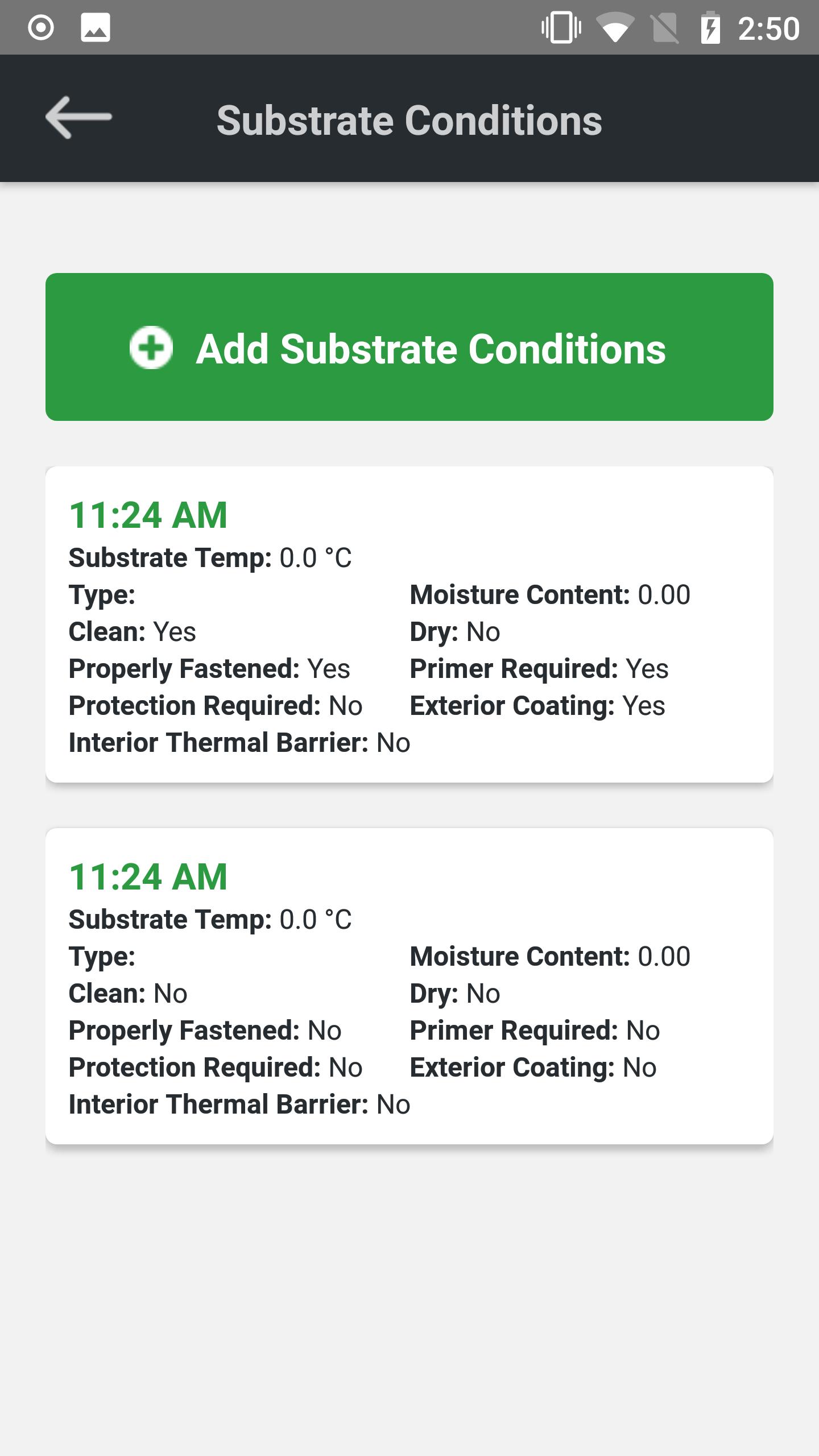Click the green plus circle icon
The image size is (819, 1456).
[x=151, y=348]
